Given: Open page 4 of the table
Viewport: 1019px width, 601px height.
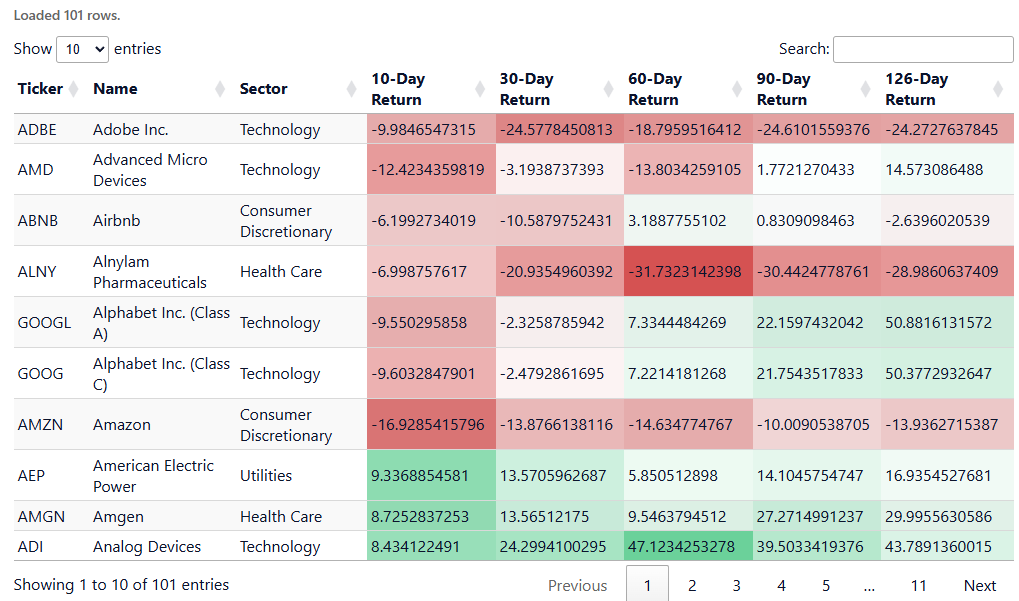Looking at the screenshot, I should click(781, 585).
